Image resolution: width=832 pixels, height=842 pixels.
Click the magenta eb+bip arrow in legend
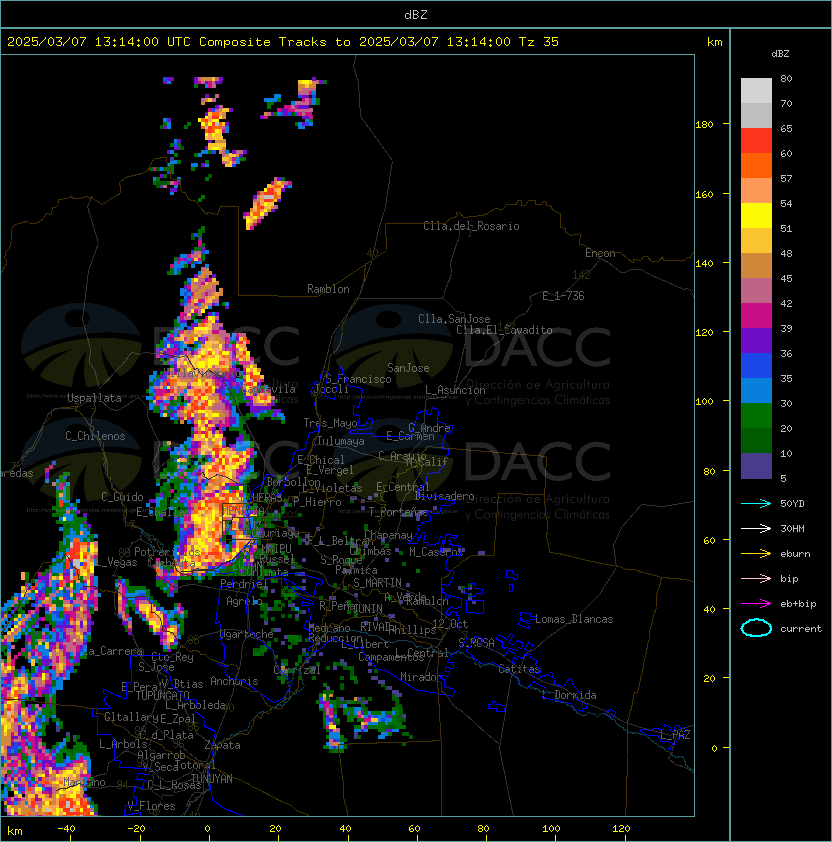[756, 604]
